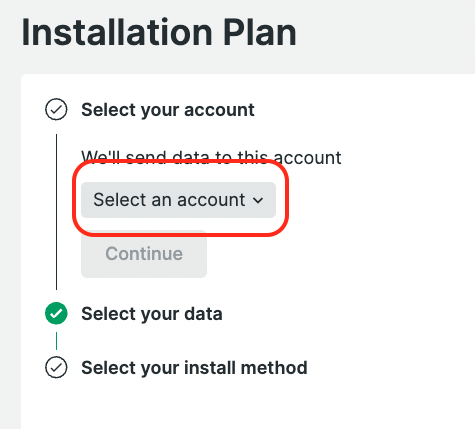Open the Select an account dropdown
Viewport: 475px width, 429px height.
[x=178, y=200]
